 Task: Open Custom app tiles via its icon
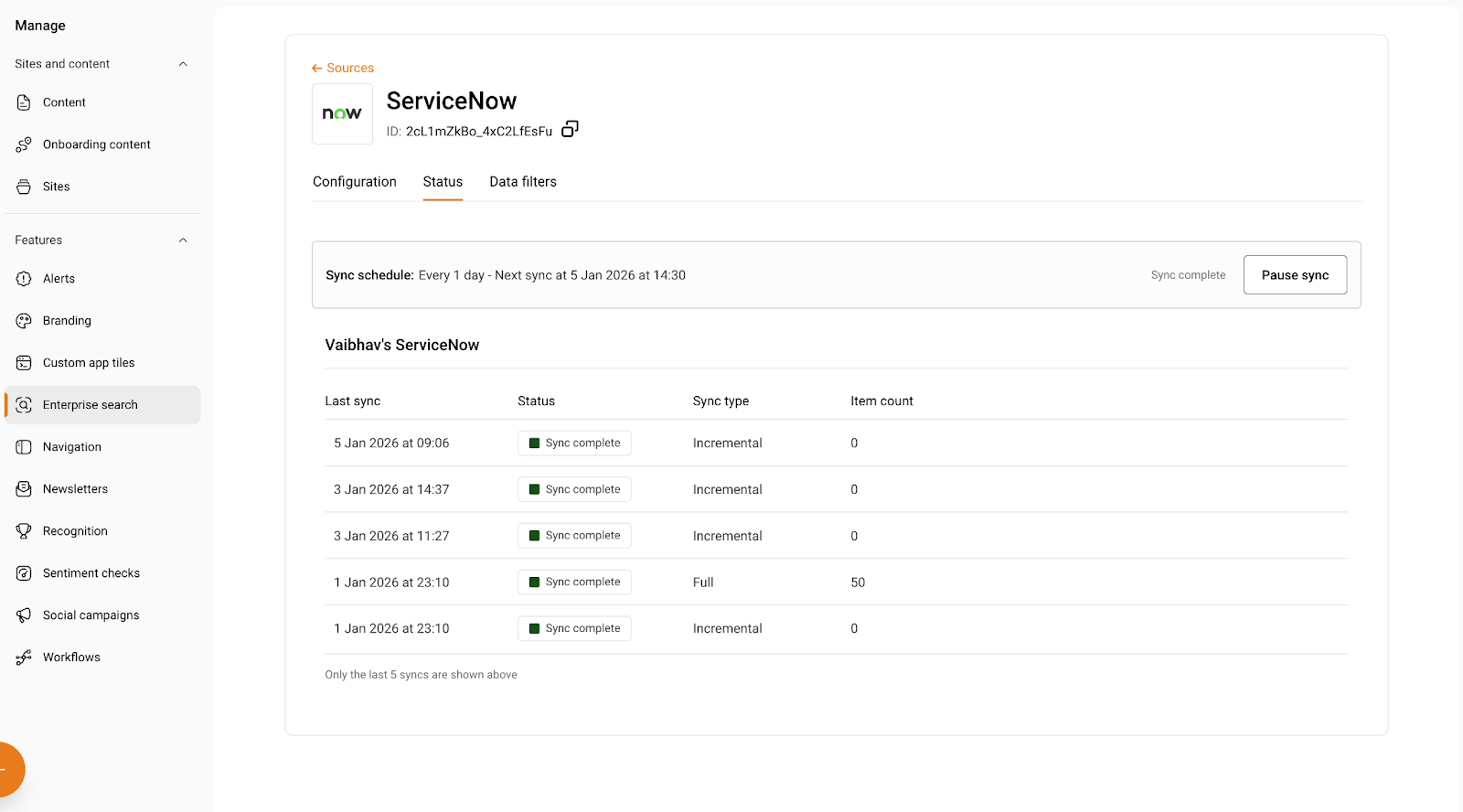[24, 363]
